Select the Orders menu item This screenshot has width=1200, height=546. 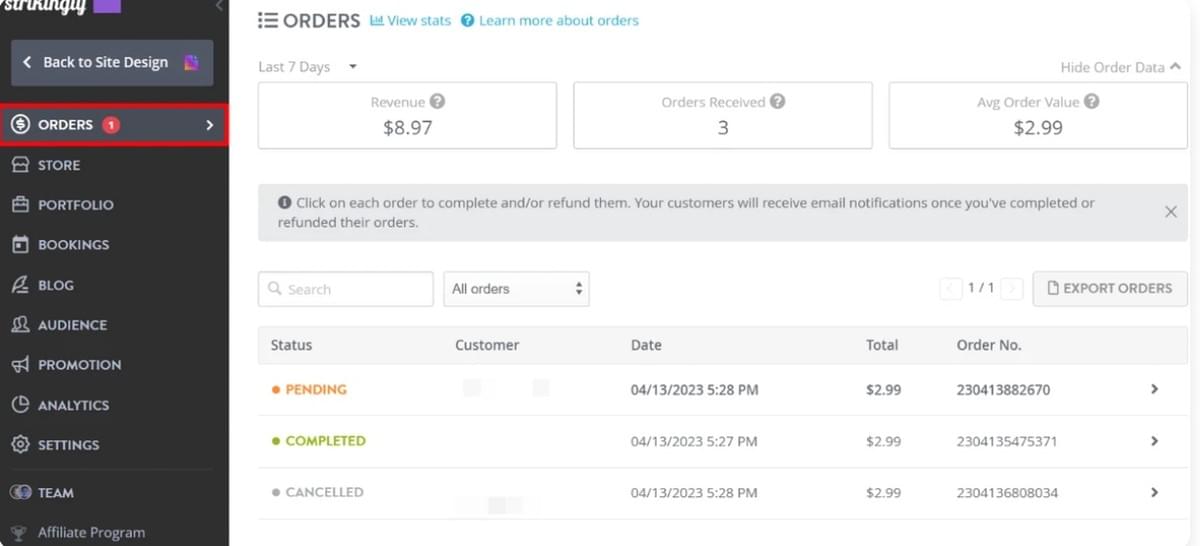[114, 125]
